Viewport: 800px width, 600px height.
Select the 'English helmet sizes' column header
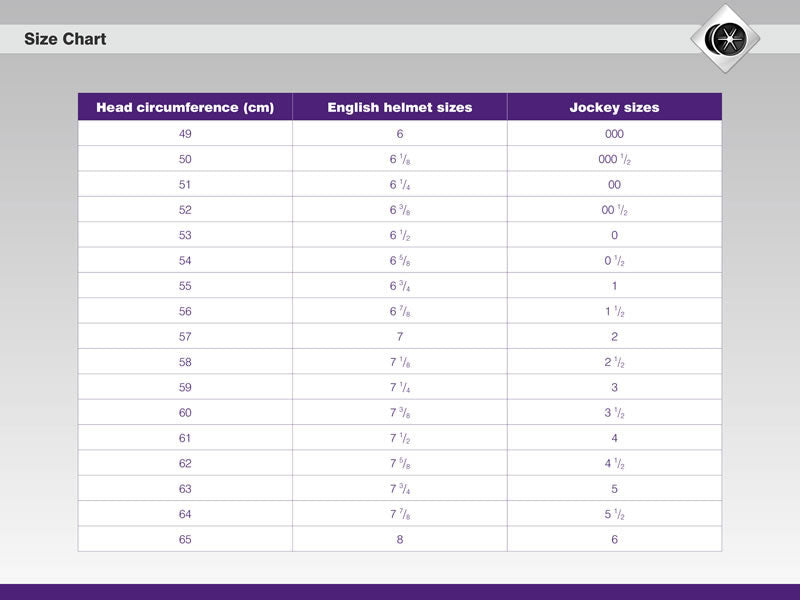[400, 107]
